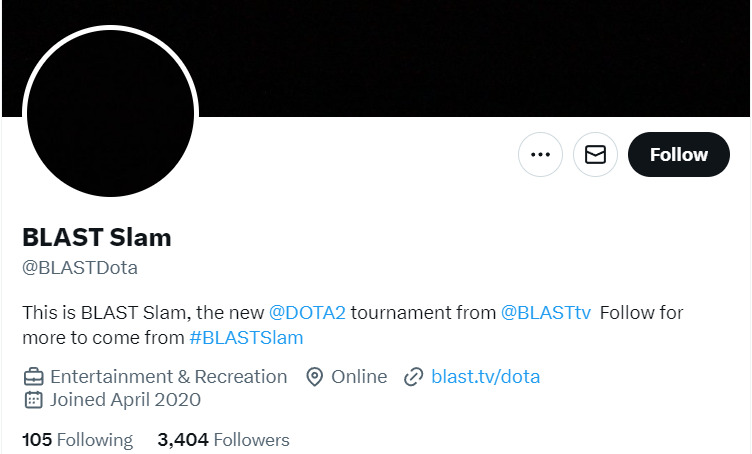Viewport: 752px width, 454px height.
Task: View the 105 Following list
Action: pyautogui.click(x=78, y=440)
